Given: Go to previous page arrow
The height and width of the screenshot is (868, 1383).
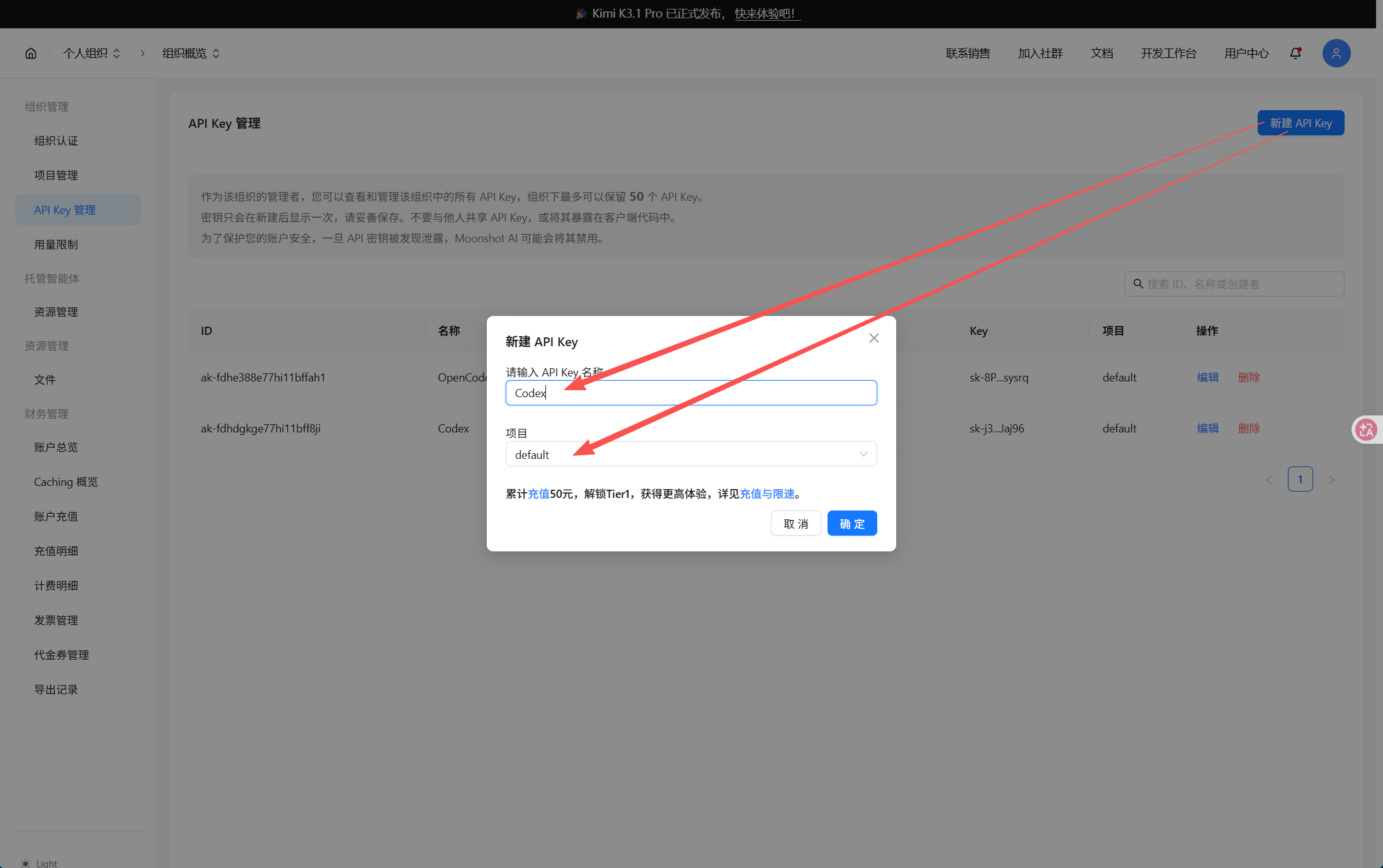Looking at the screenshot, I should click(1268, 480).
